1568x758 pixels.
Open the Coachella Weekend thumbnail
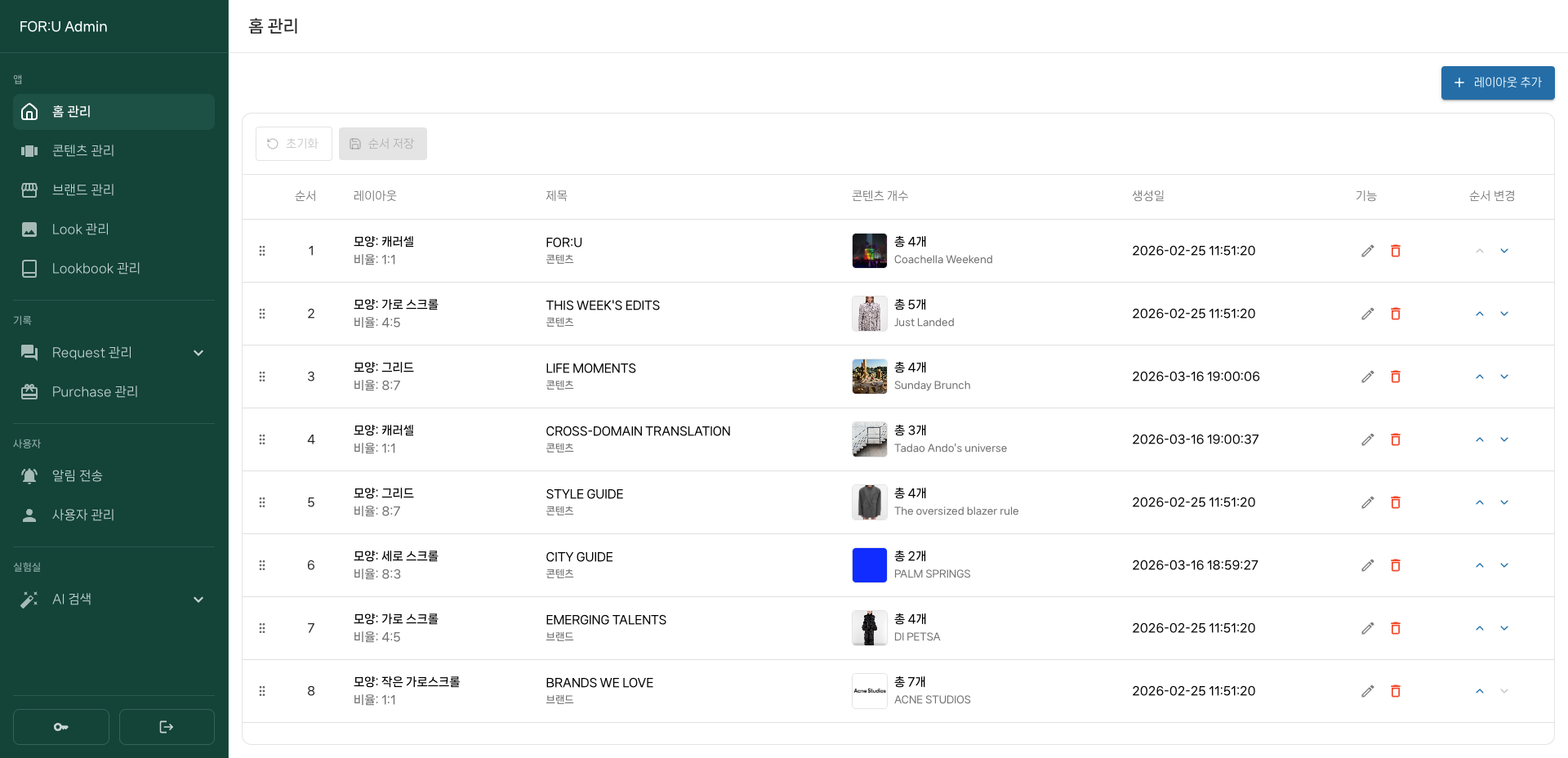tap(869, 251)
